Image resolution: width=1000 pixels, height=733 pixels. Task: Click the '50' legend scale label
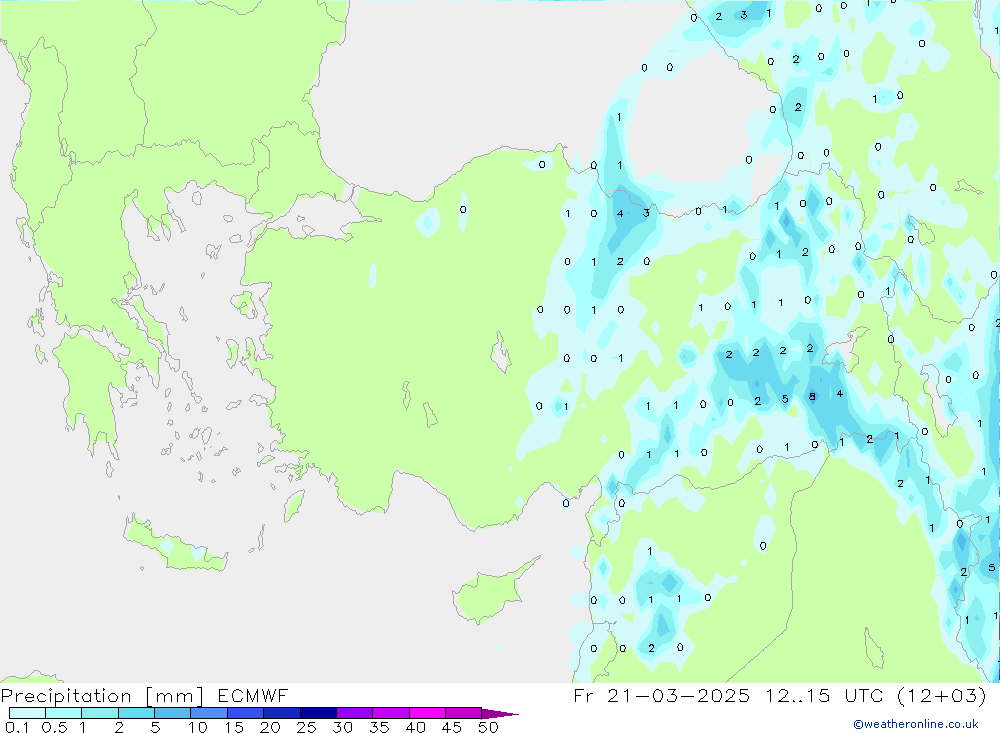pos(488,727)
